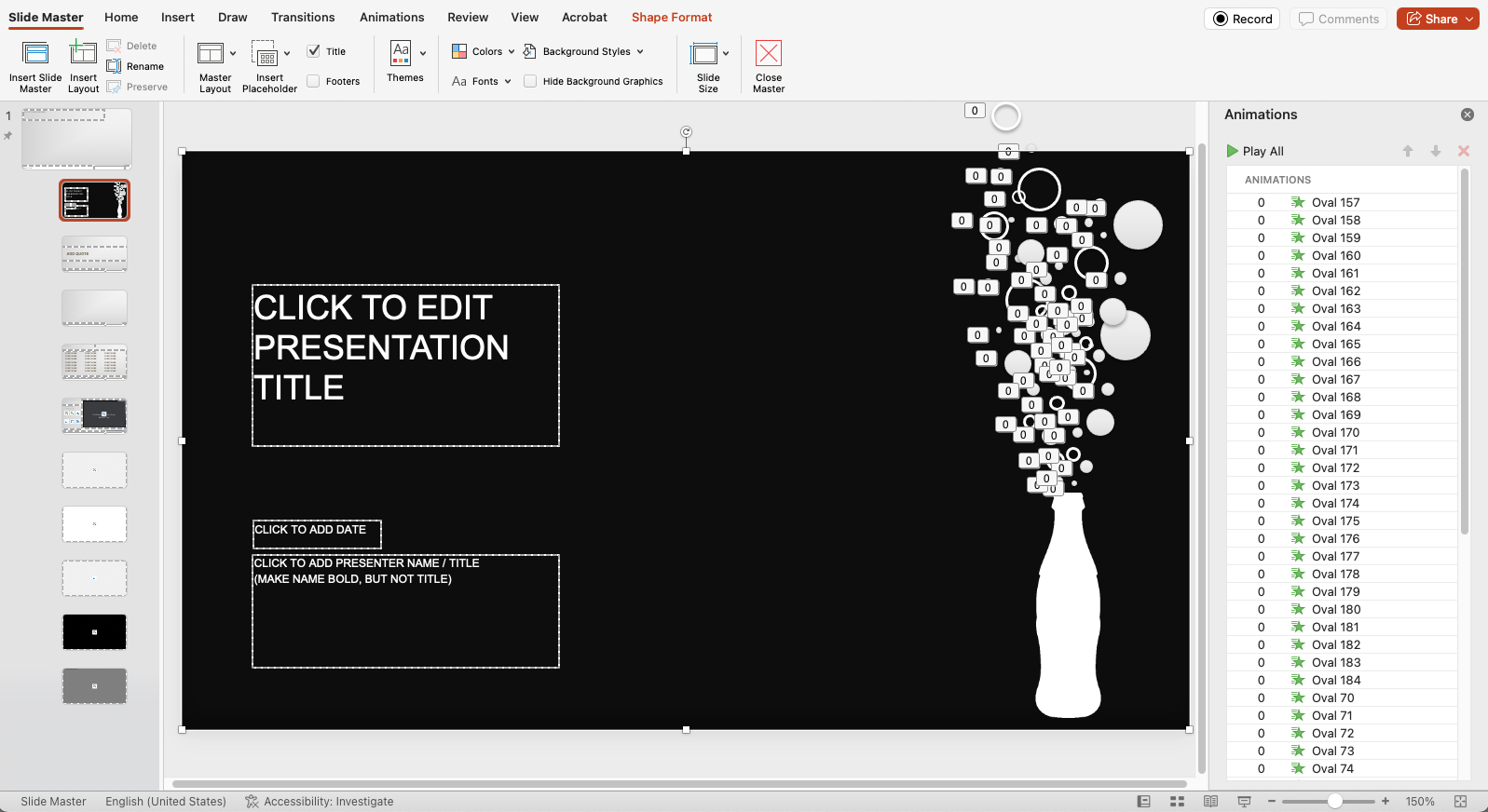Open the Animations ribbon tab
1488x812 pixels.
[391, 17]
